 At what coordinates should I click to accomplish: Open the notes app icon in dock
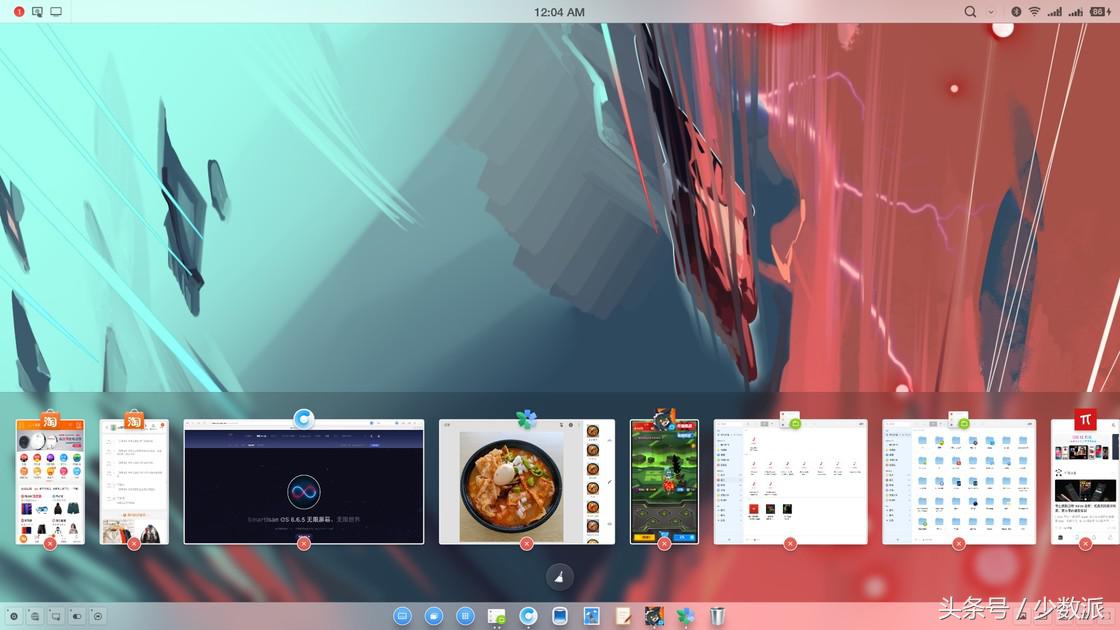pyautogui.click(x=623, y=616)
